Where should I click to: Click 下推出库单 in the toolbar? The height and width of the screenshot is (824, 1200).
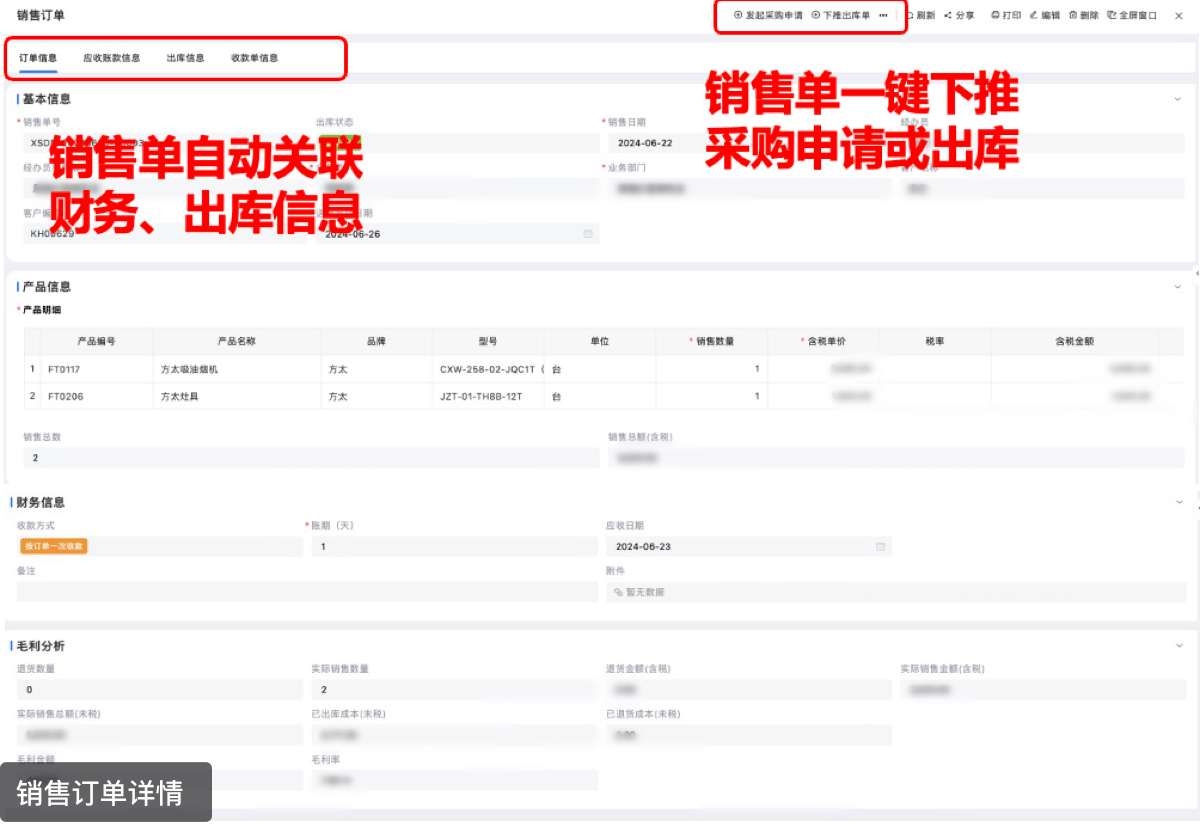[x=841, y=16]
